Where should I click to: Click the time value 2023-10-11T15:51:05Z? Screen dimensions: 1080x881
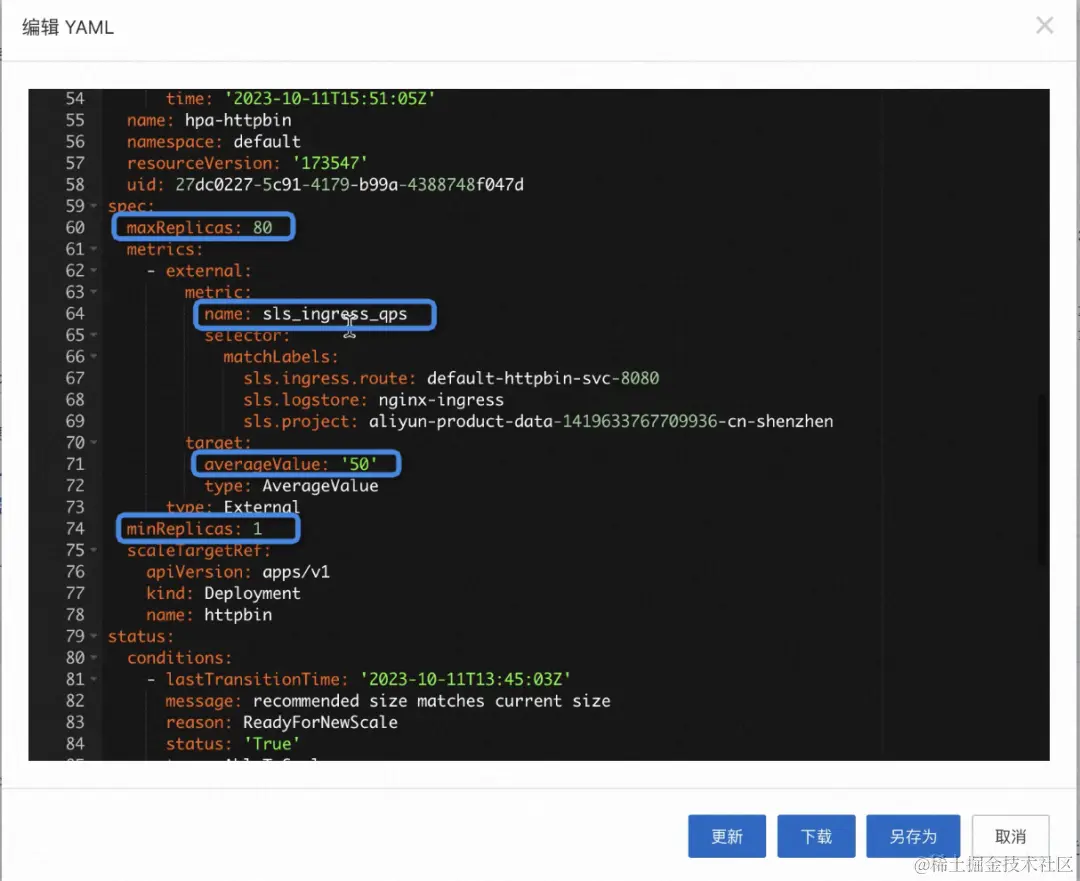click(330, 99)
